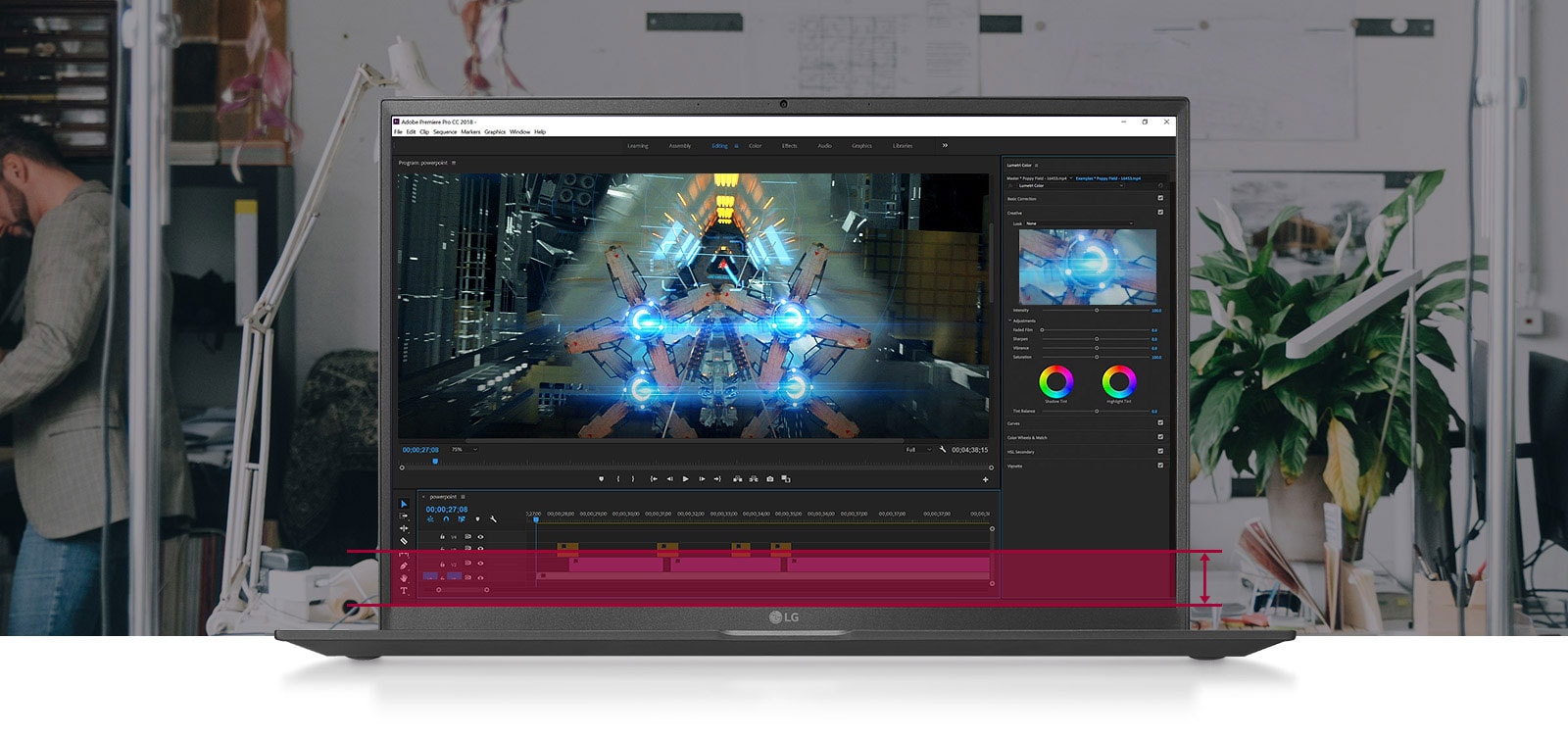
Task: Switch to the Color workspace tab
Action: (x=755, y=146)
